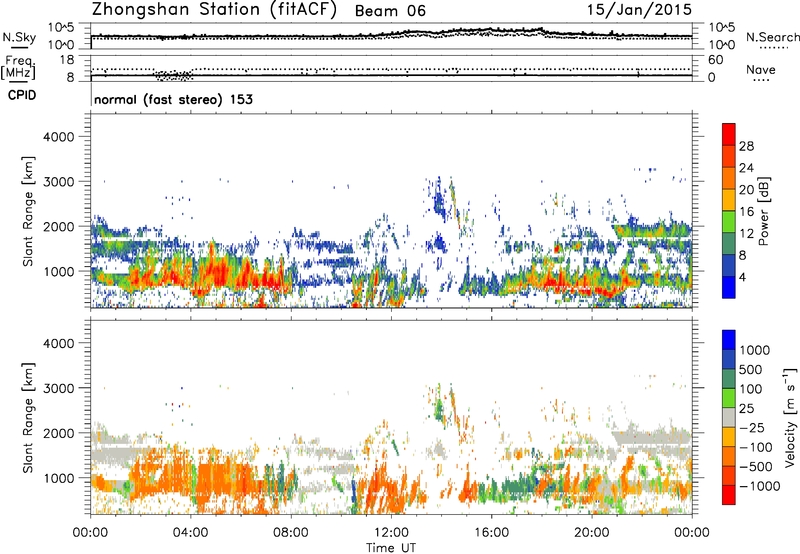Click the blue bottom of the power colorbar
The height and width of the screenshot is (554, 800).
(729, 287)
